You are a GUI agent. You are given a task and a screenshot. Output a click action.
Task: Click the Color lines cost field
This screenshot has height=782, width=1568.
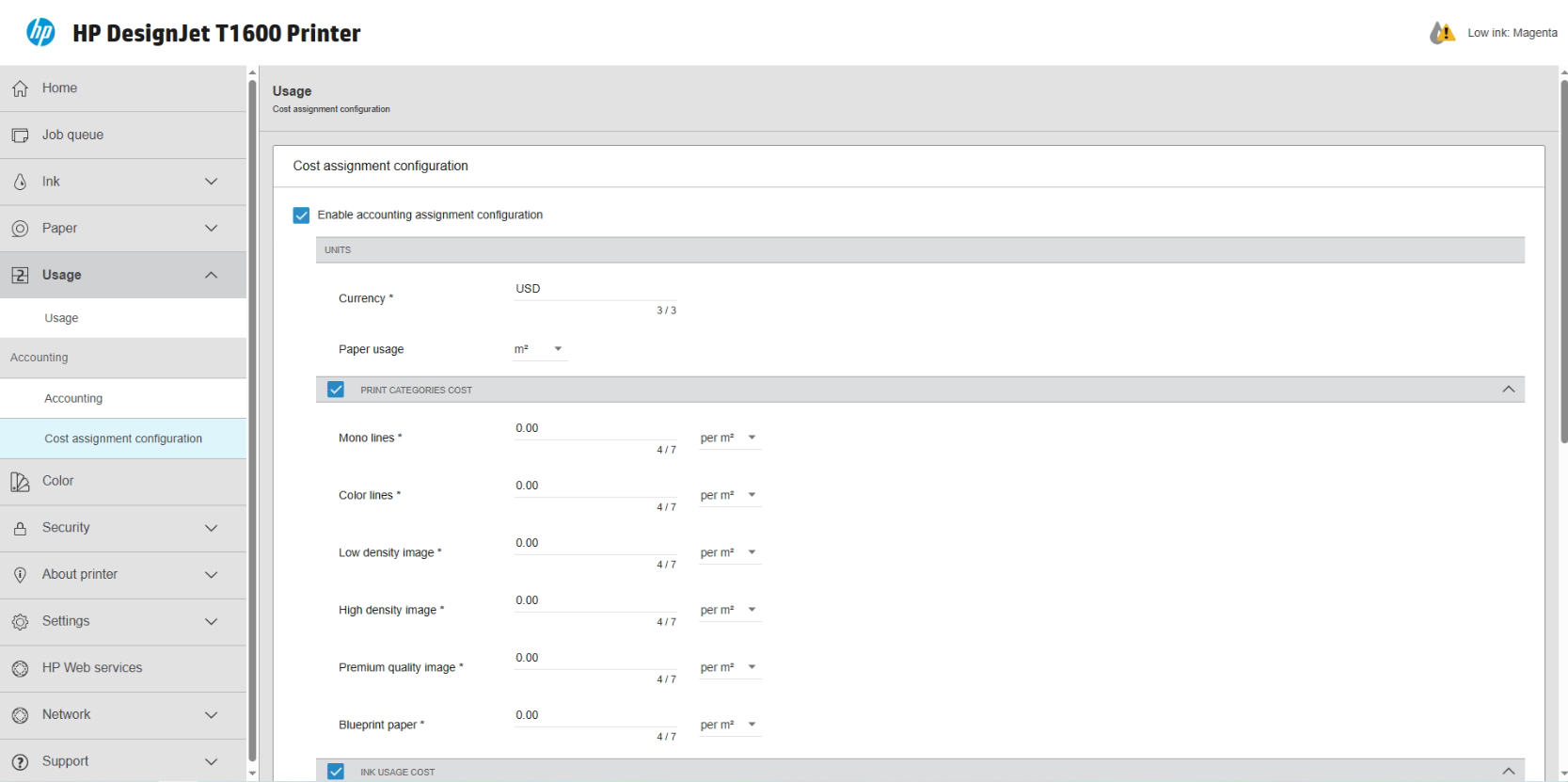click(594, 486)
